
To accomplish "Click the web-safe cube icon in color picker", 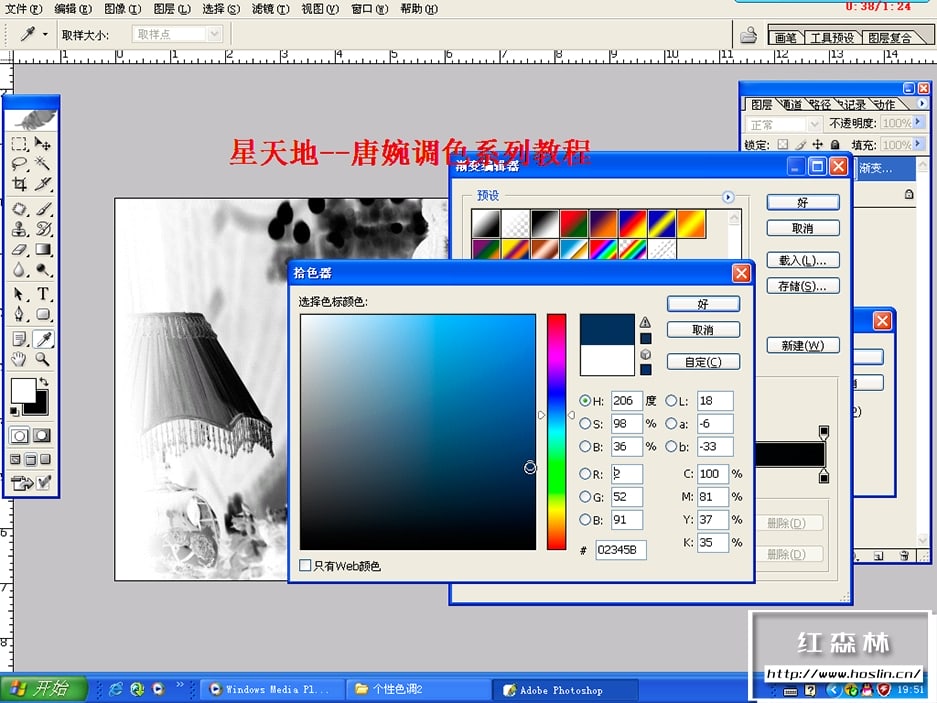I will [645, 354].
